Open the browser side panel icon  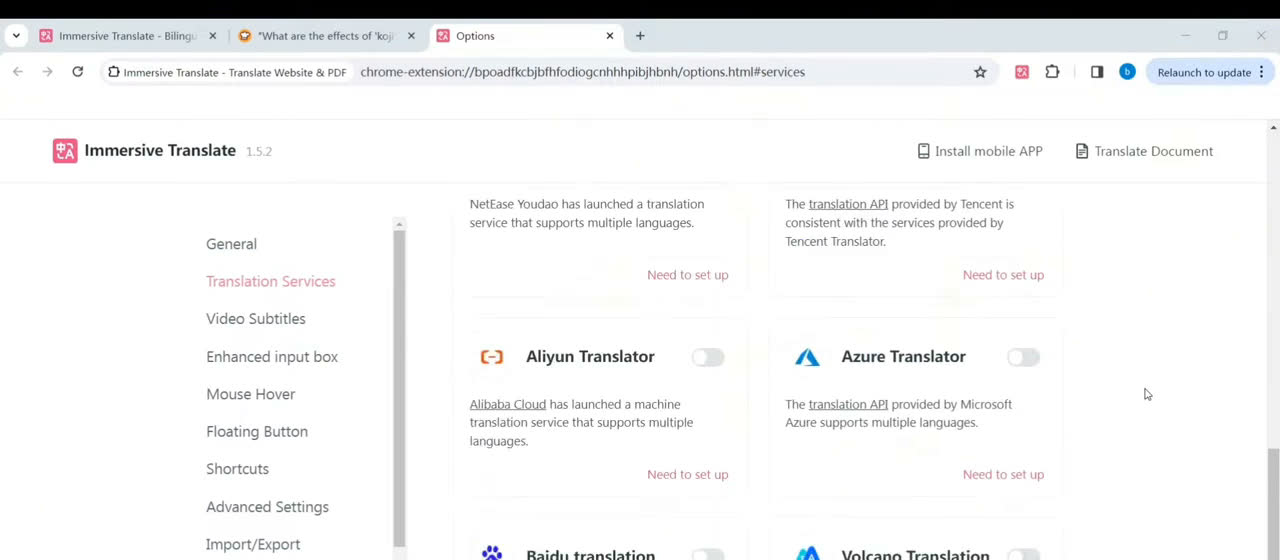(1097, 72)
